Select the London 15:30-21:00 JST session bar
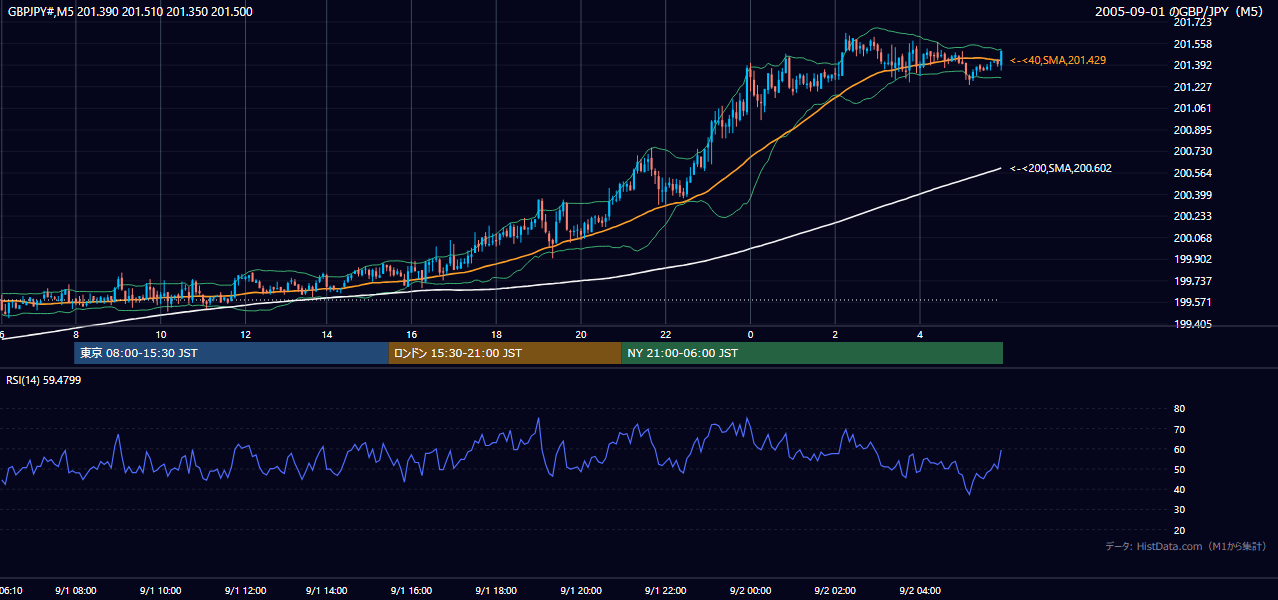Image resolution: width=1278 pixels, height=600 pixels. (504, 353)
